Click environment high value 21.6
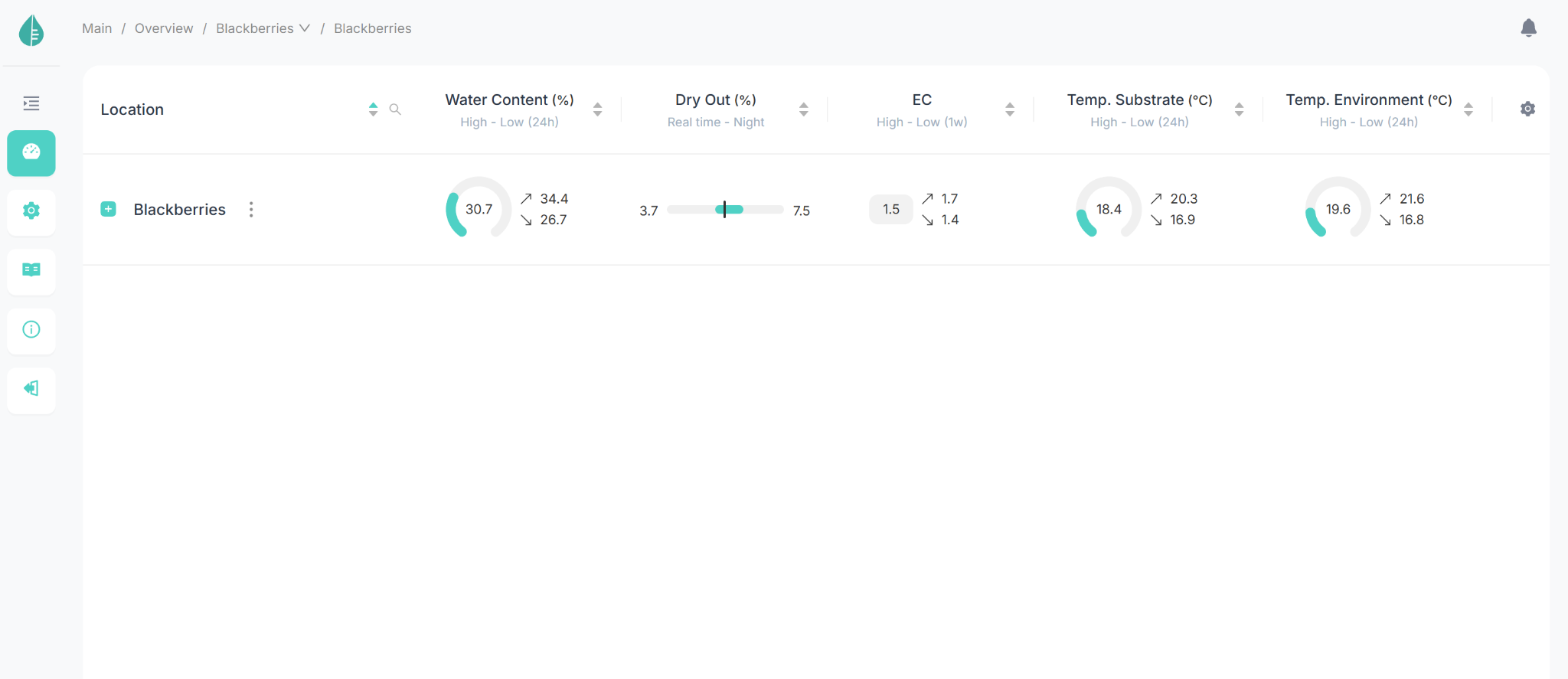Screen dimensions: 1568x679 pyautogui.click(x=1412, y=199)
